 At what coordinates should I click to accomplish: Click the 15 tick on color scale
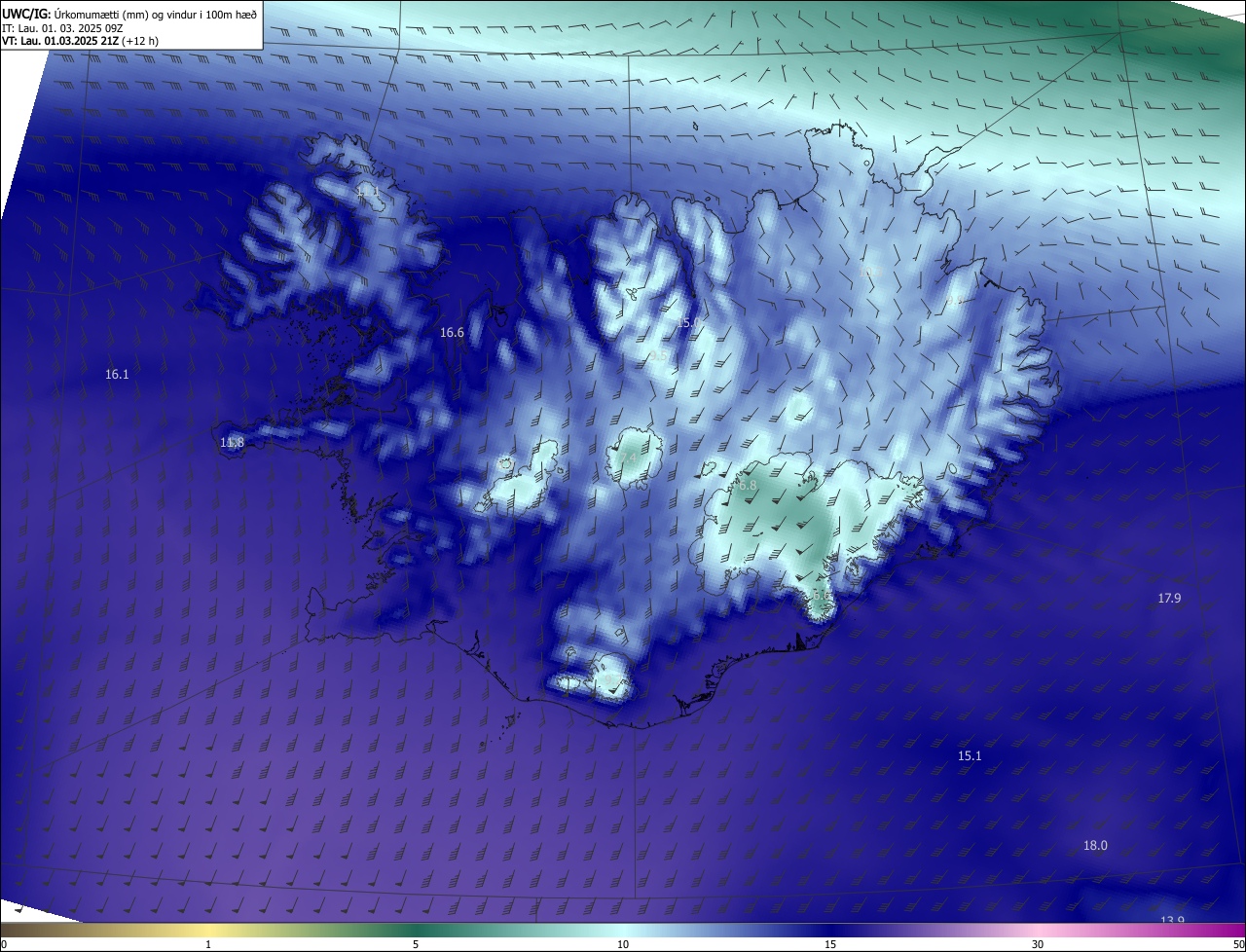pyautogui.click(x=830, y=944)
